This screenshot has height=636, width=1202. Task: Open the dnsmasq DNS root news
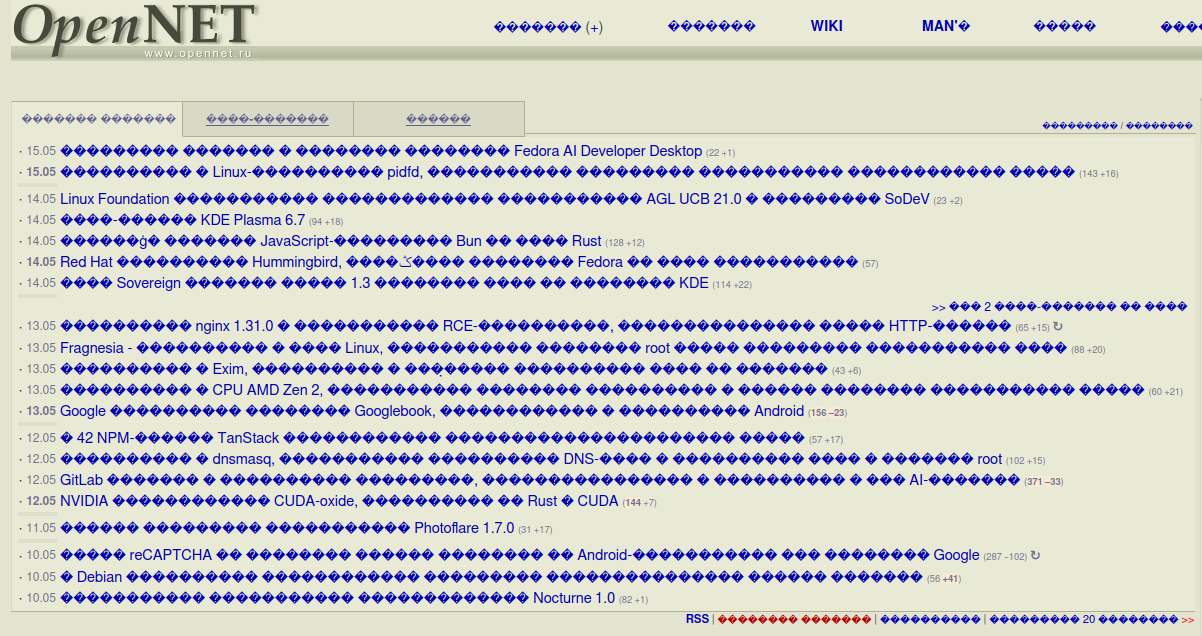pos(531,459)
